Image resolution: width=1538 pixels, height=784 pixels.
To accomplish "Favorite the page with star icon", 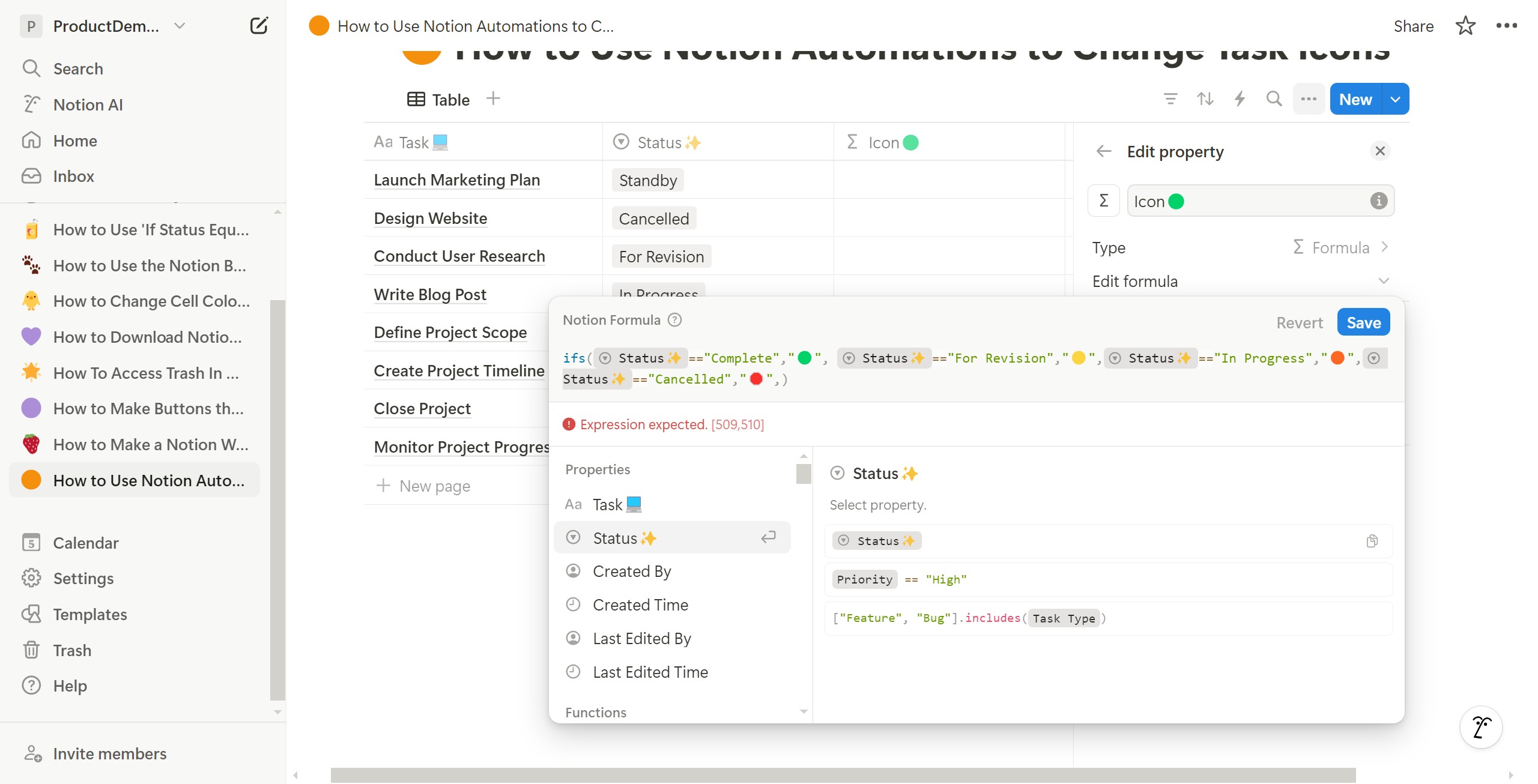I will coord(1465,26).
